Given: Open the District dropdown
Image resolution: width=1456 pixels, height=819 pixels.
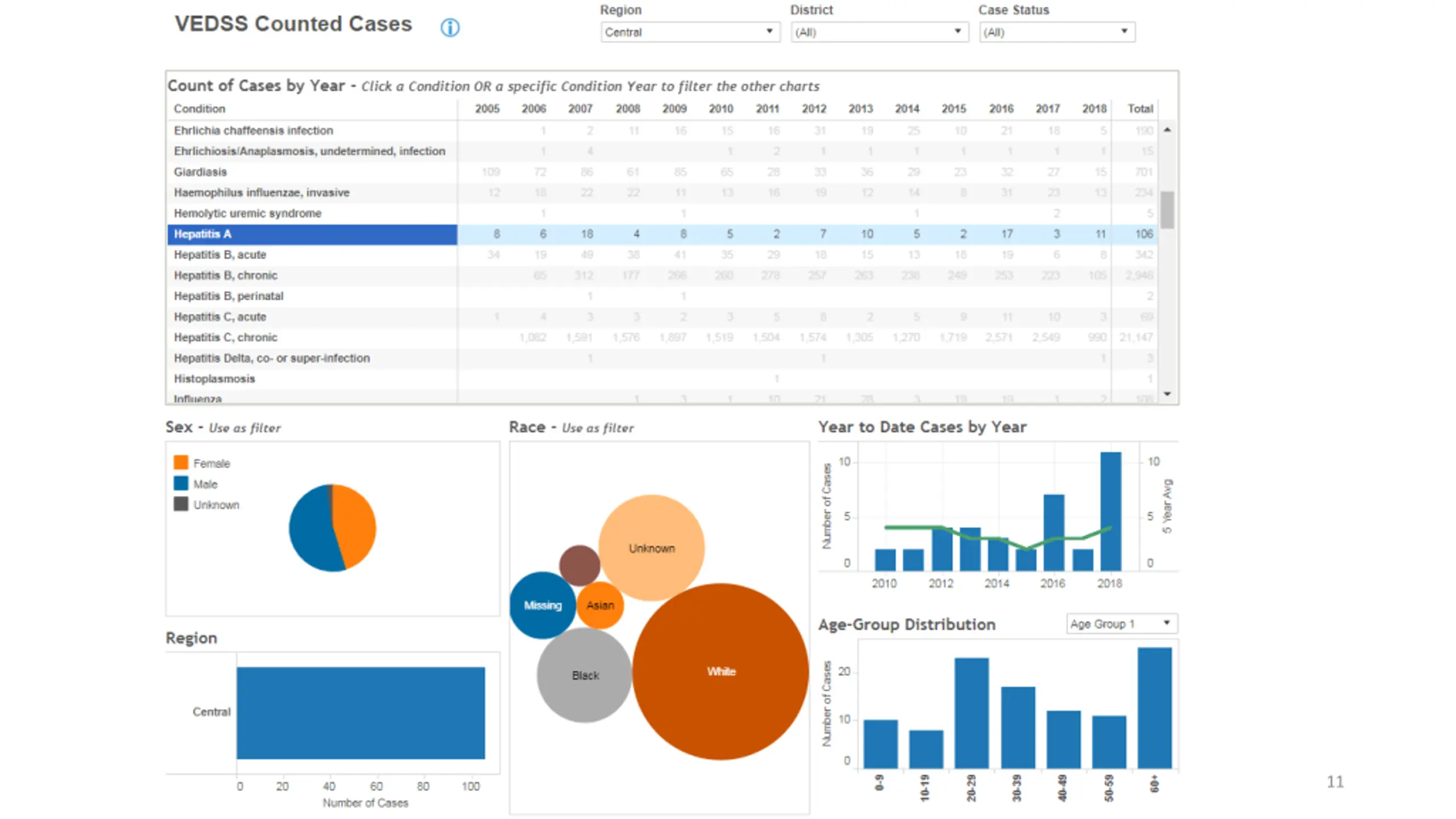Looking at the screenshot, I should click(x=879, y=32).
